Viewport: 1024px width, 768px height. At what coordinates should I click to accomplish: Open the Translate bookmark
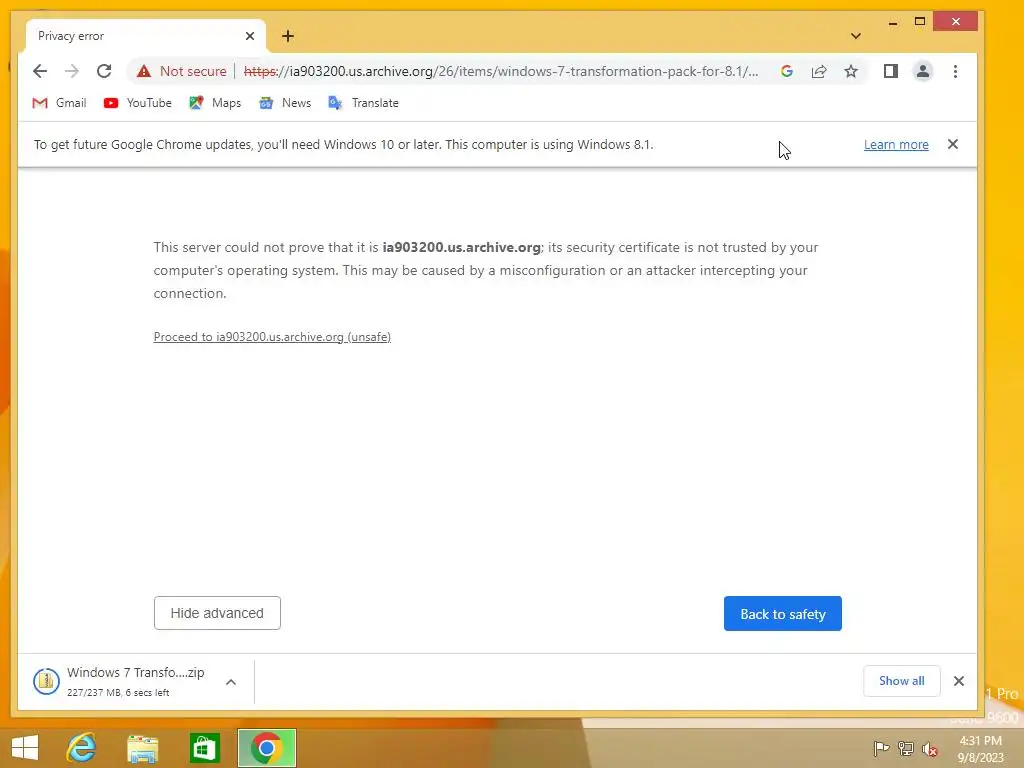click(364, 103)
